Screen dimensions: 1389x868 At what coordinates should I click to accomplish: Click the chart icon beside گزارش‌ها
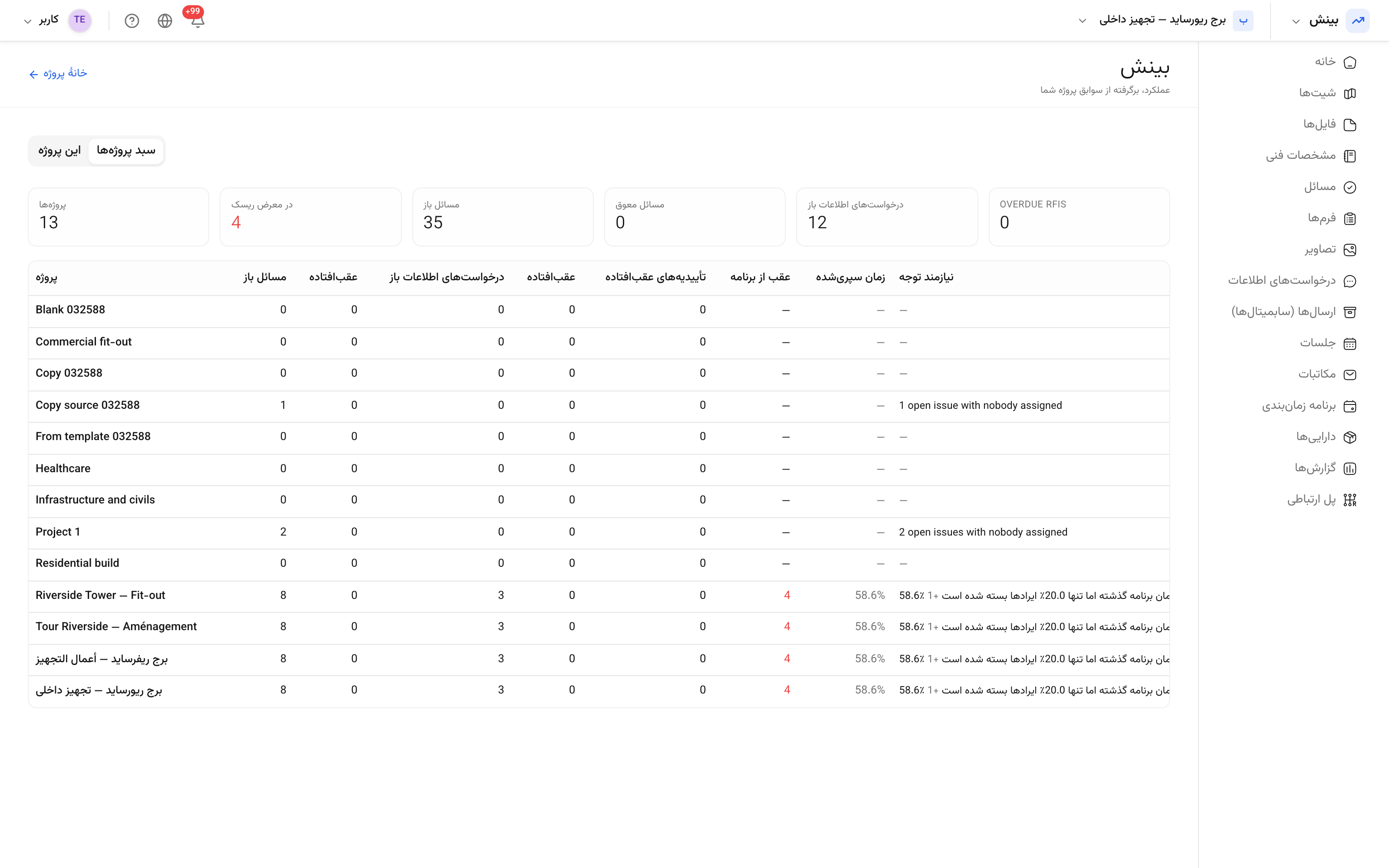pos(1350,468)
